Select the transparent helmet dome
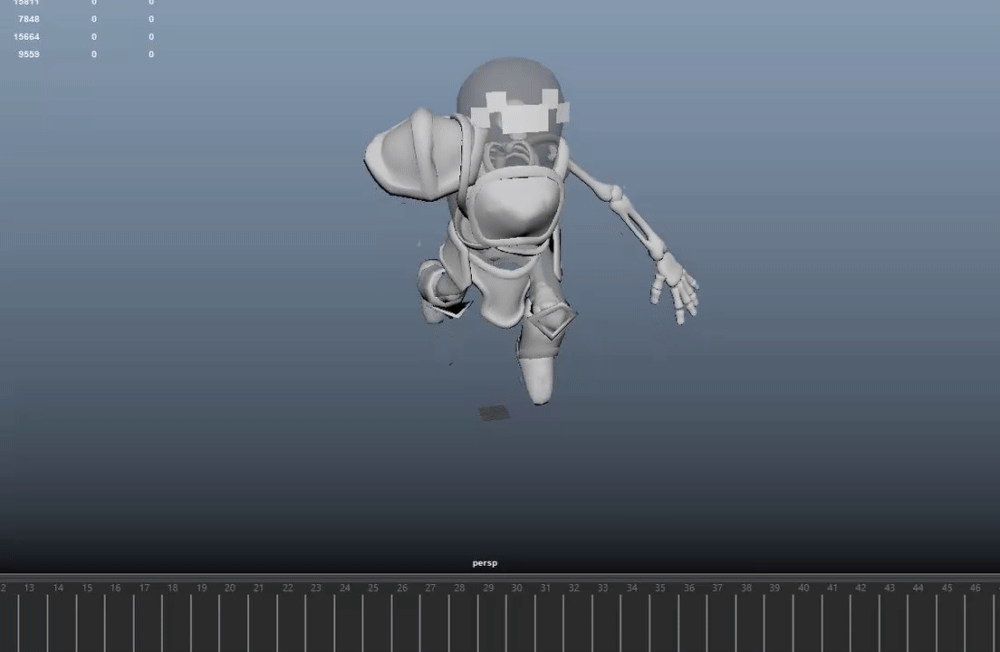The image size is (1000, 652). (x=510, y=78)
